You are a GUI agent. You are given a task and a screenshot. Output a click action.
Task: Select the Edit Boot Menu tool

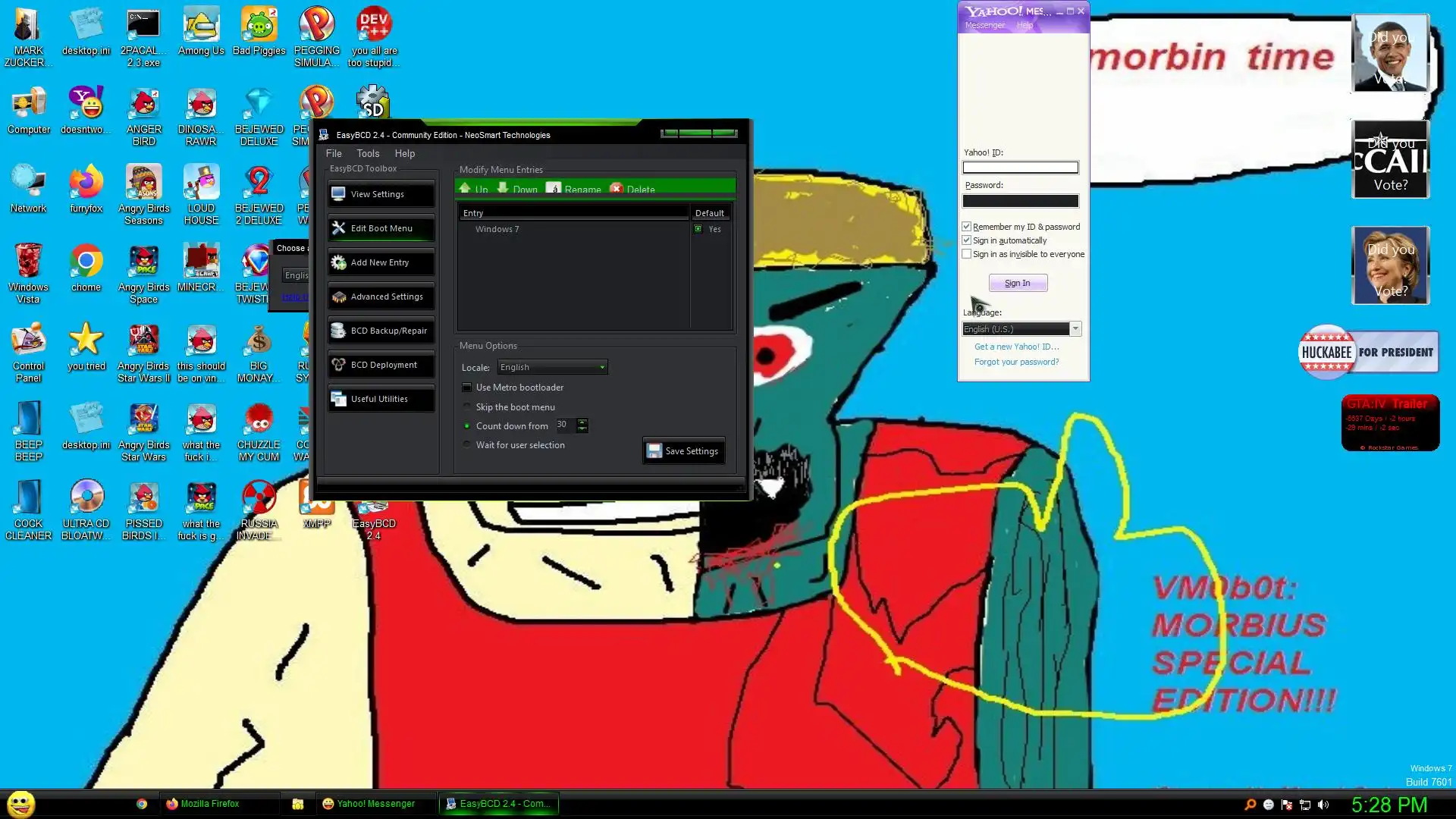(381, 228)
